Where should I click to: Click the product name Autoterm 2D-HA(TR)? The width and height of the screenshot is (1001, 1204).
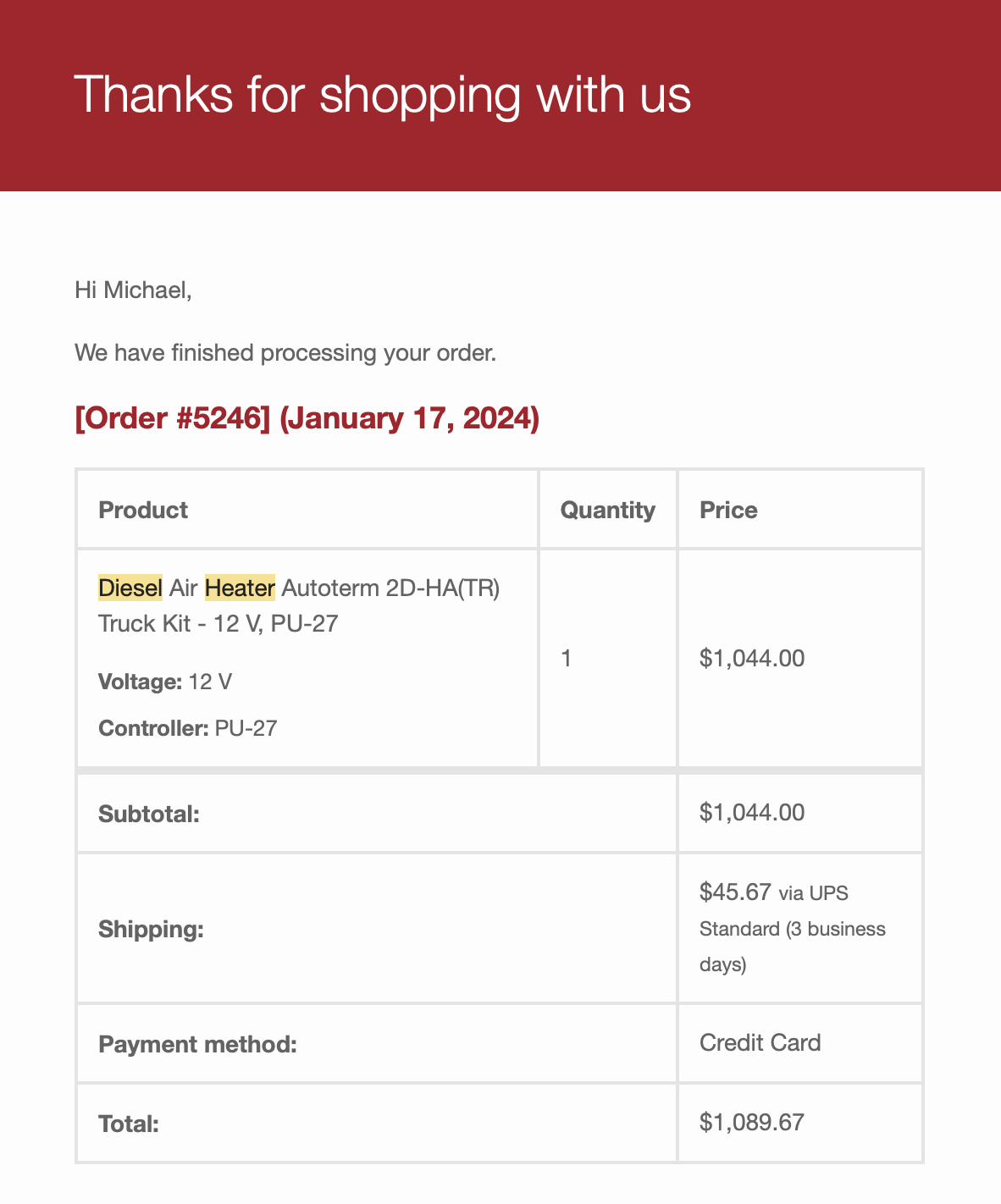pyautogui.click(x=390, y=588)
